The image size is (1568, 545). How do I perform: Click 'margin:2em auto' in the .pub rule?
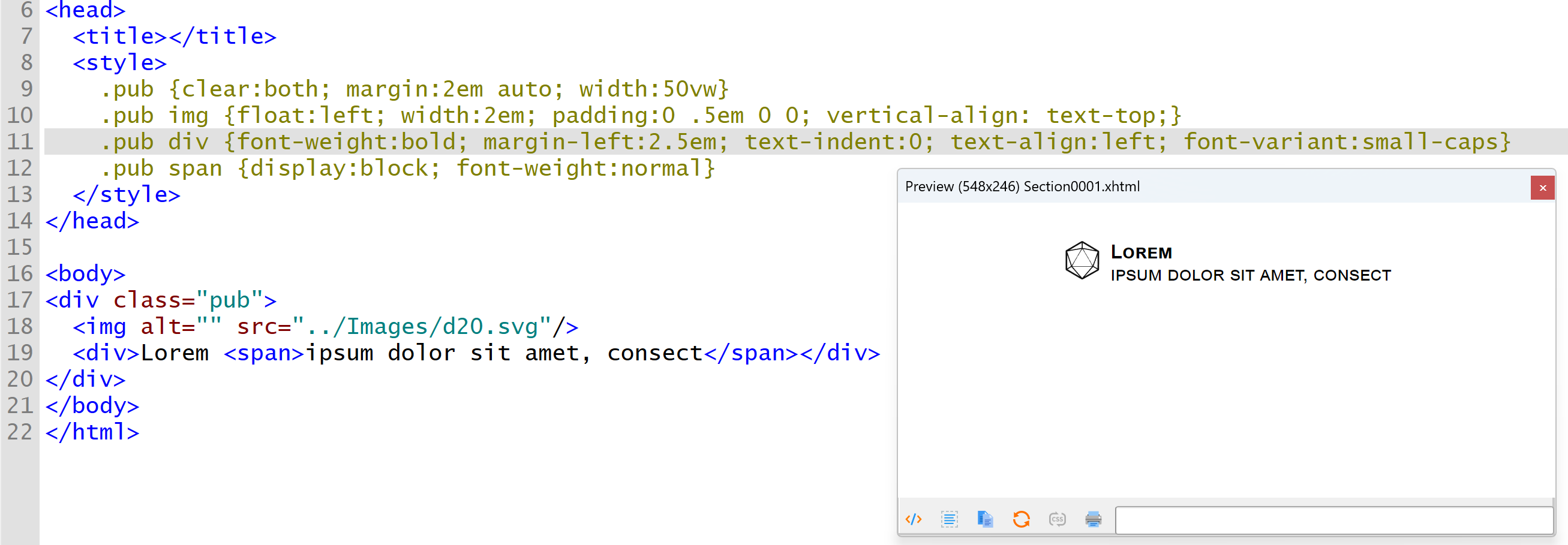449,89
